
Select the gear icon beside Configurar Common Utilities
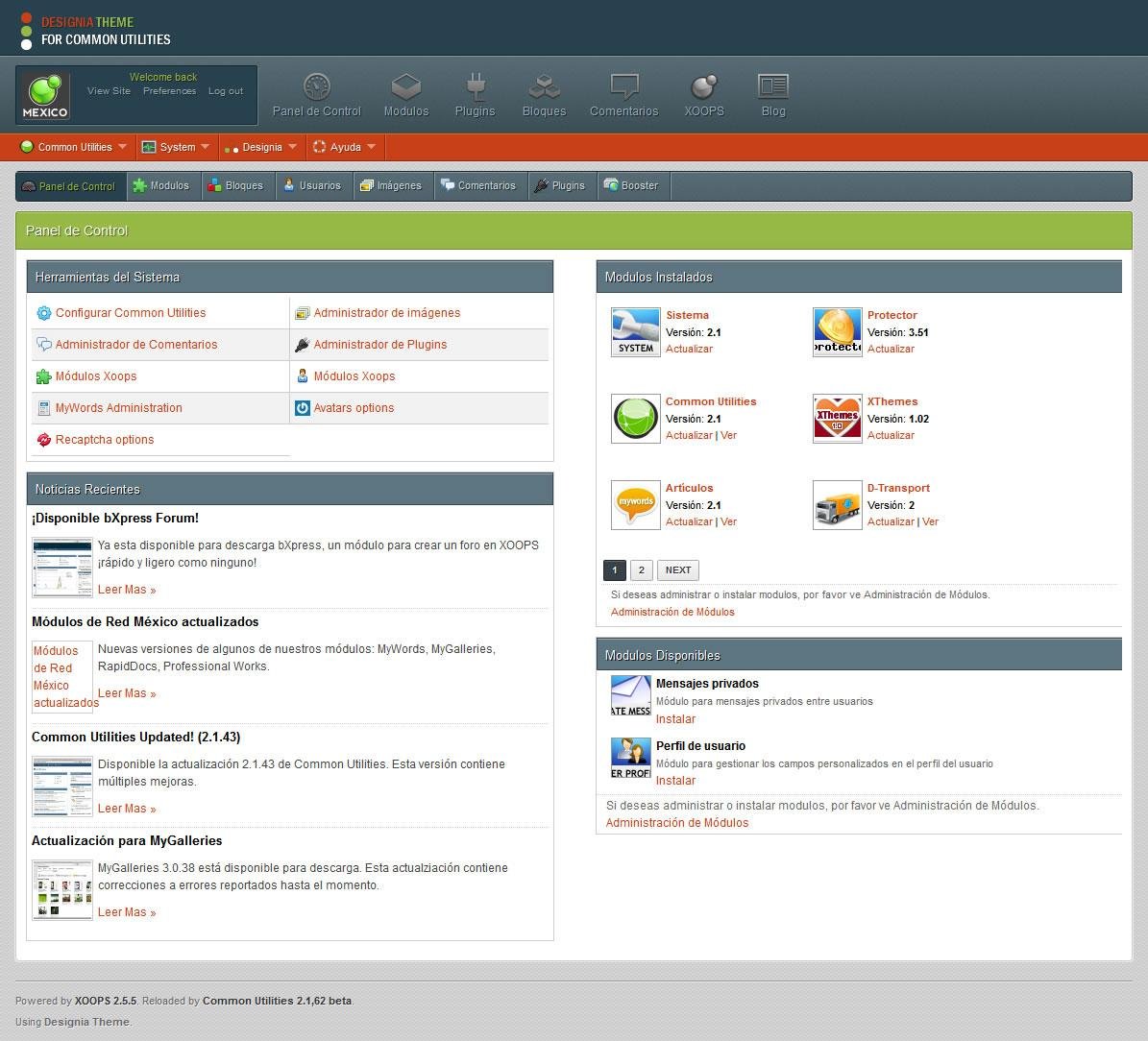(43, 313)
